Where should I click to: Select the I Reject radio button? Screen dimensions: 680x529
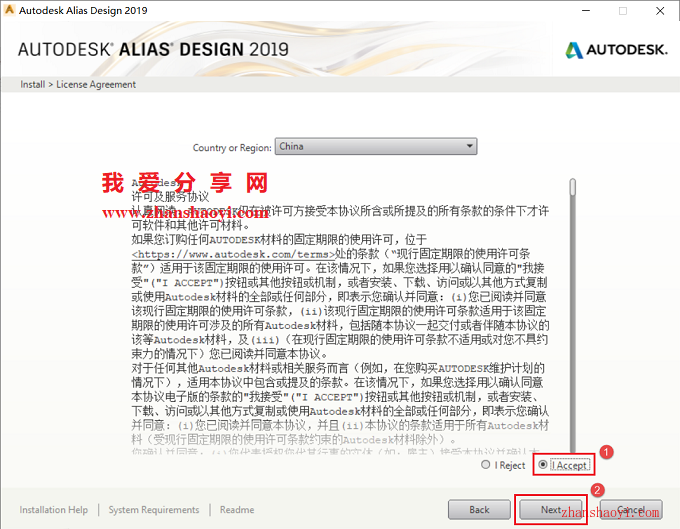486,465
